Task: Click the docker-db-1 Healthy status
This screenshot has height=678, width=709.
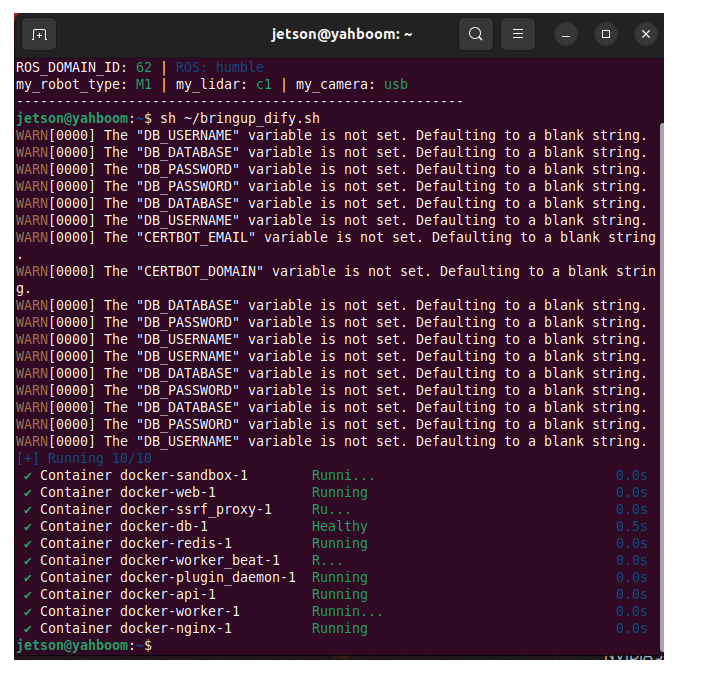Action: (340, 526)
